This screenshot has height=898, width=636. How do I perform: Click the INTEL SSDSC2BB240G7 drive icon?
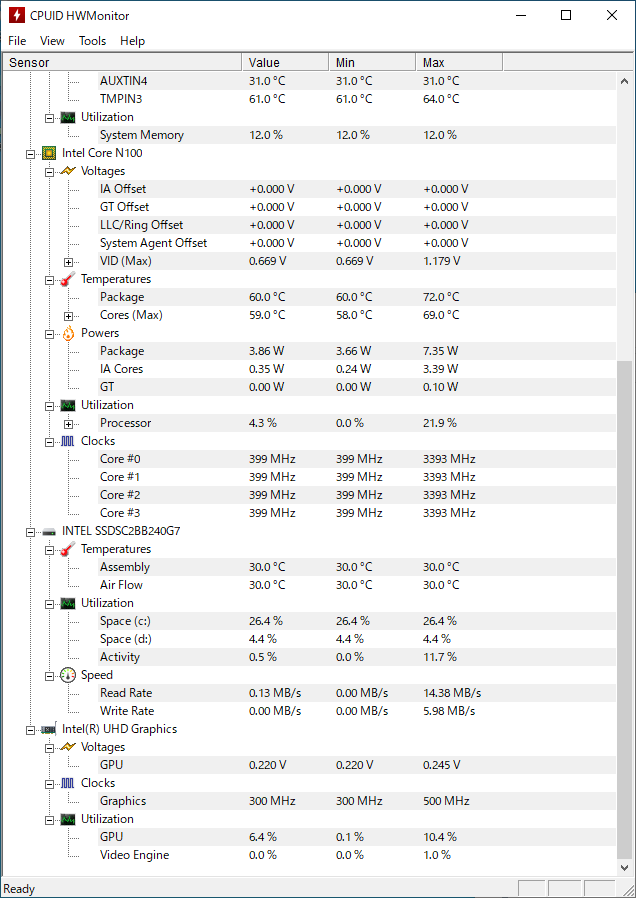(49, 531)
